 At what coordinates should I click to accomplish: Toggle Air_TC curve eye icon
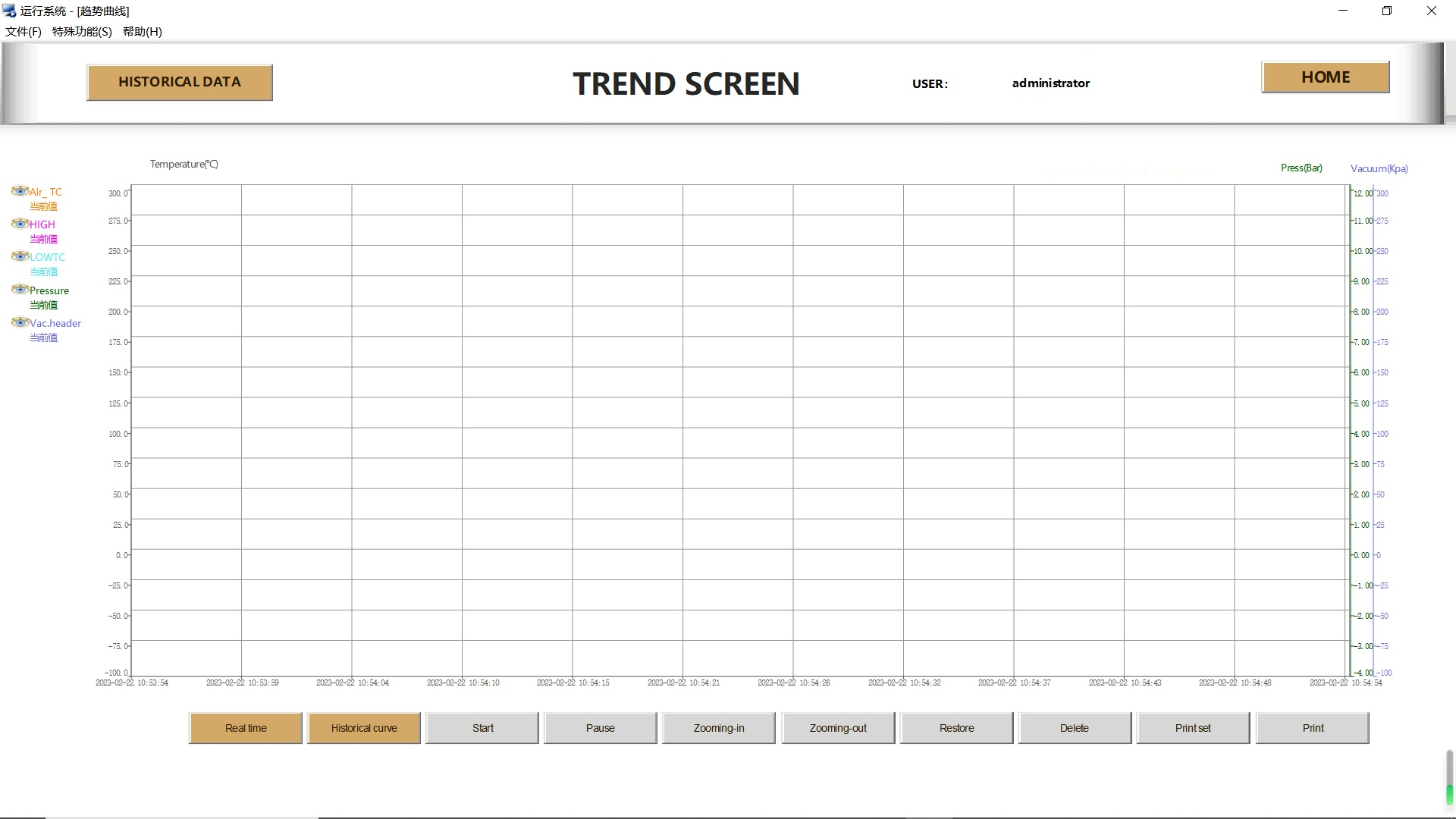[x=20, y=191]
